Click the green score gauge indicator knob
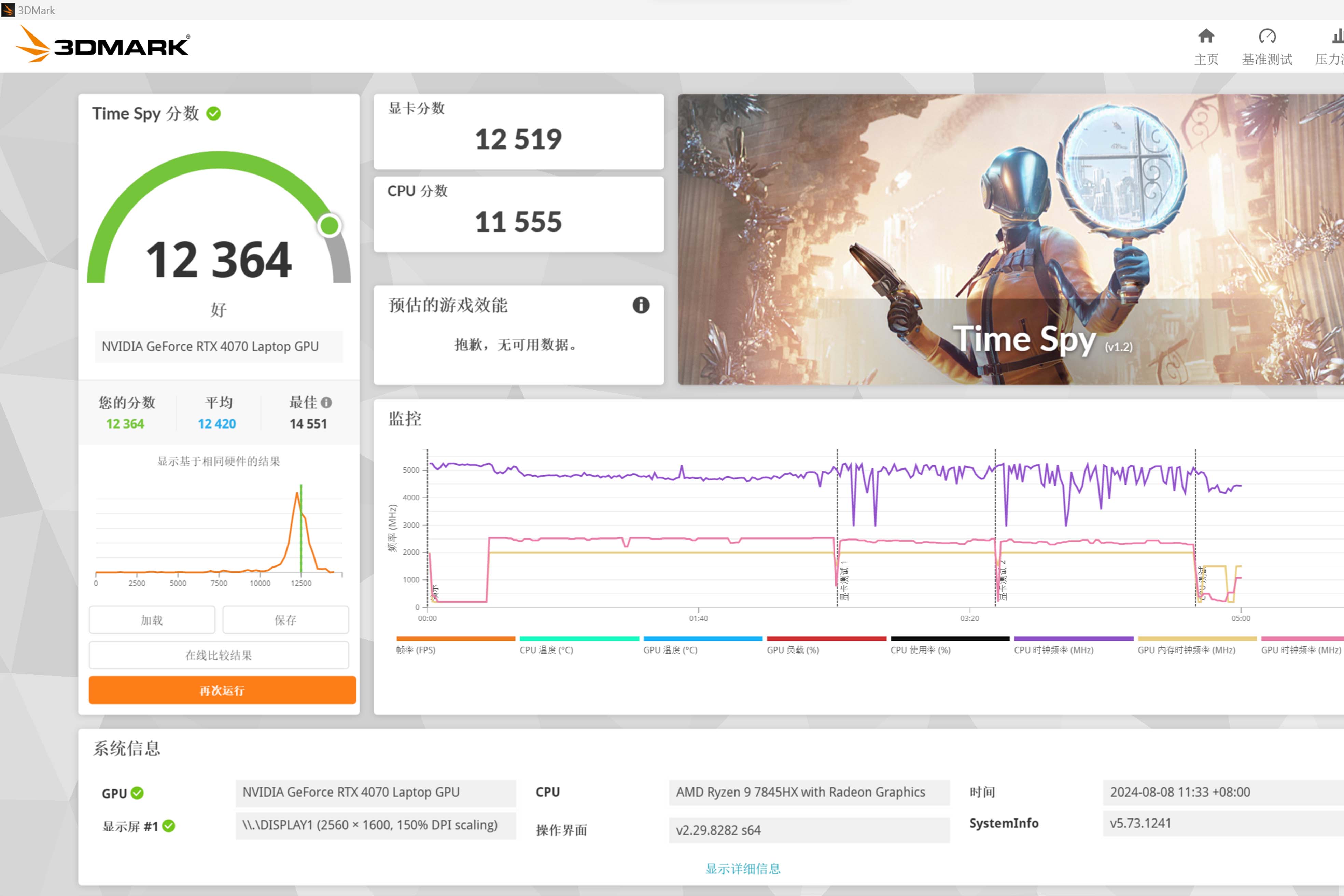The width and height of the screenshot is (1344, 896). click(329, 226)
